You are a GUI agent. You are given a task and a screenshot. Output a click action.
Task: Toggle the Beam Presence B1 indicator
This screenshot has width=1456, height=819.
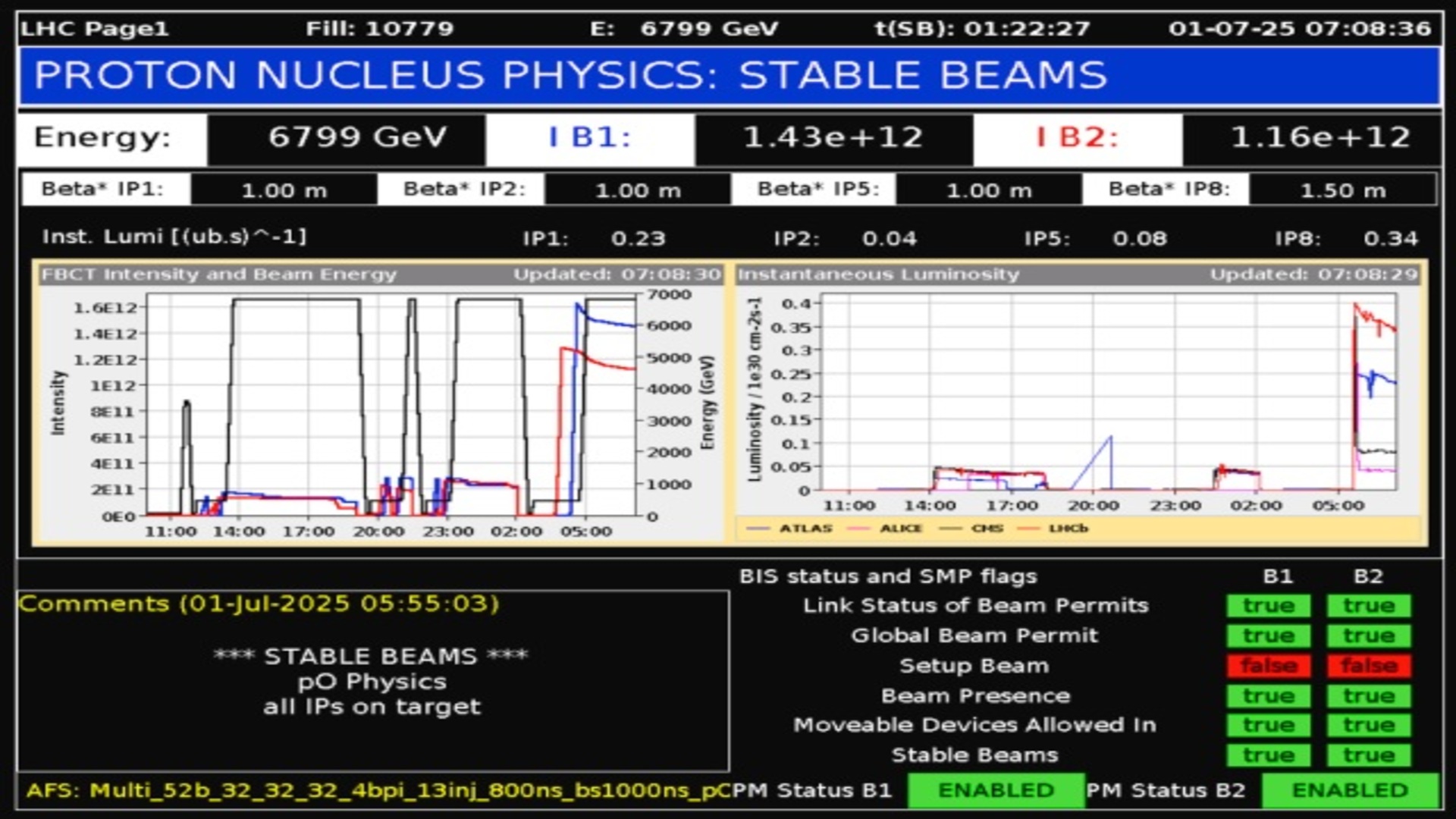(1269, 695)
